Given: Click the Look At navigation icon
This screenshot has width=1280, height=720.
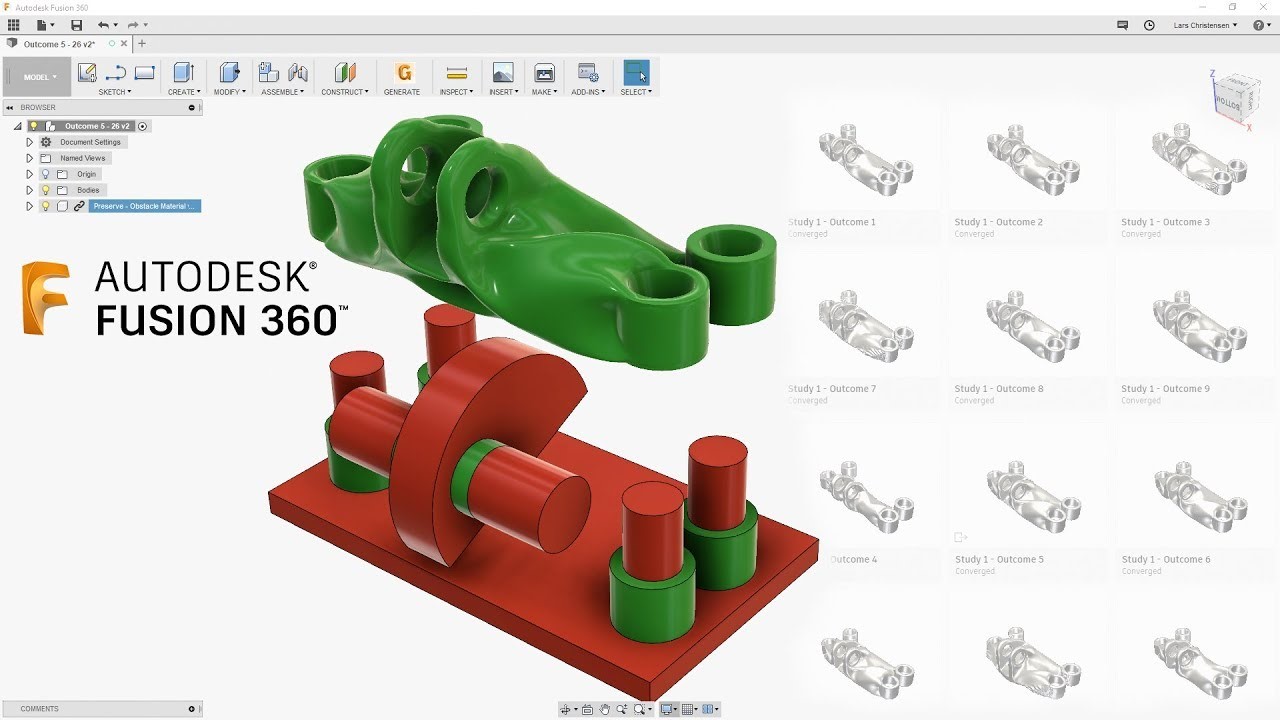Looking at the screenshot, I should click(x=587, y=709).
